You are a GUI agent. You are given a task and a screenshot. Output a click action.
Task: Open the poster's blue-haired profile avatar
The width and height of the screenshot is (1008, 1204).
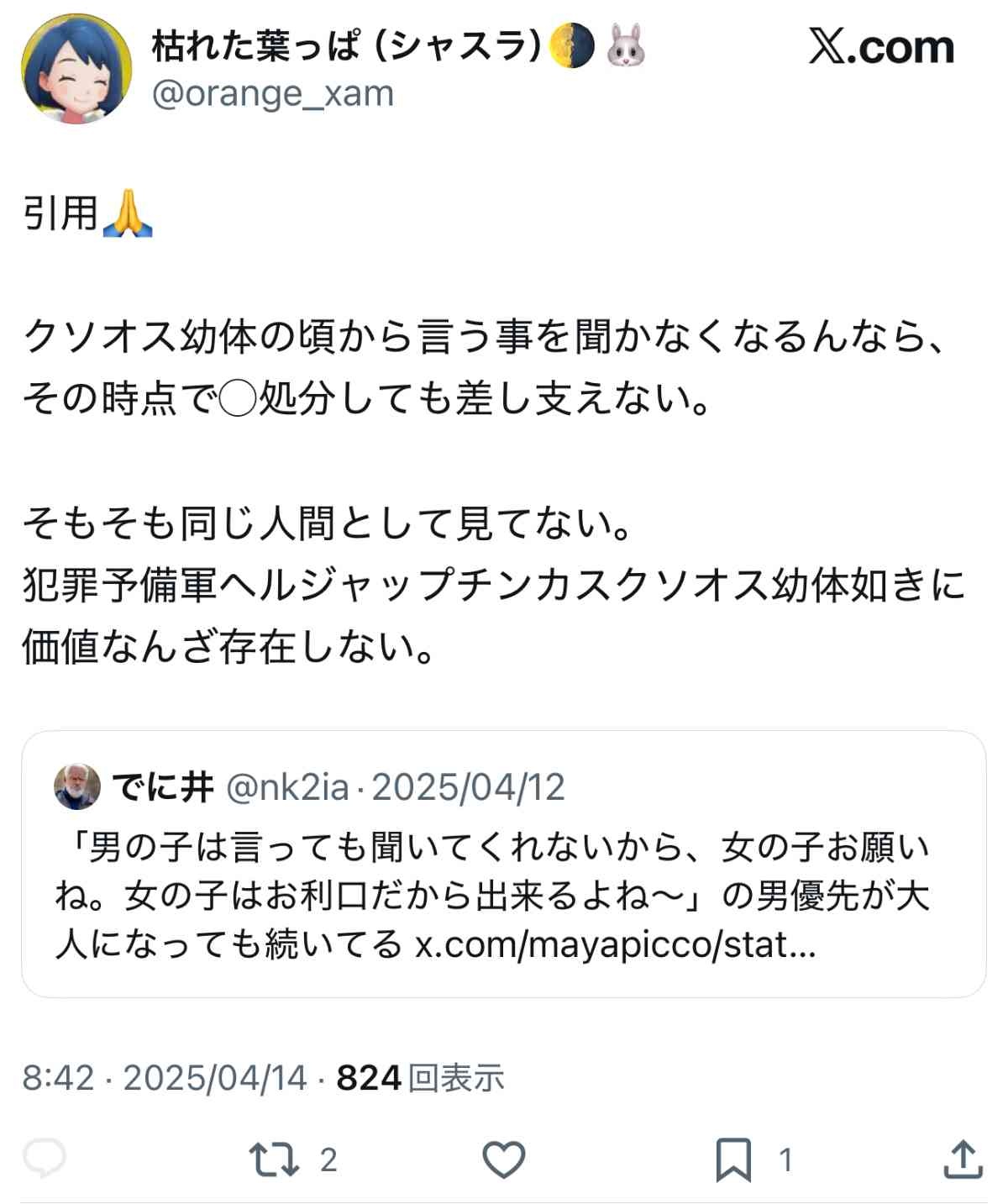tap(76, 68)
